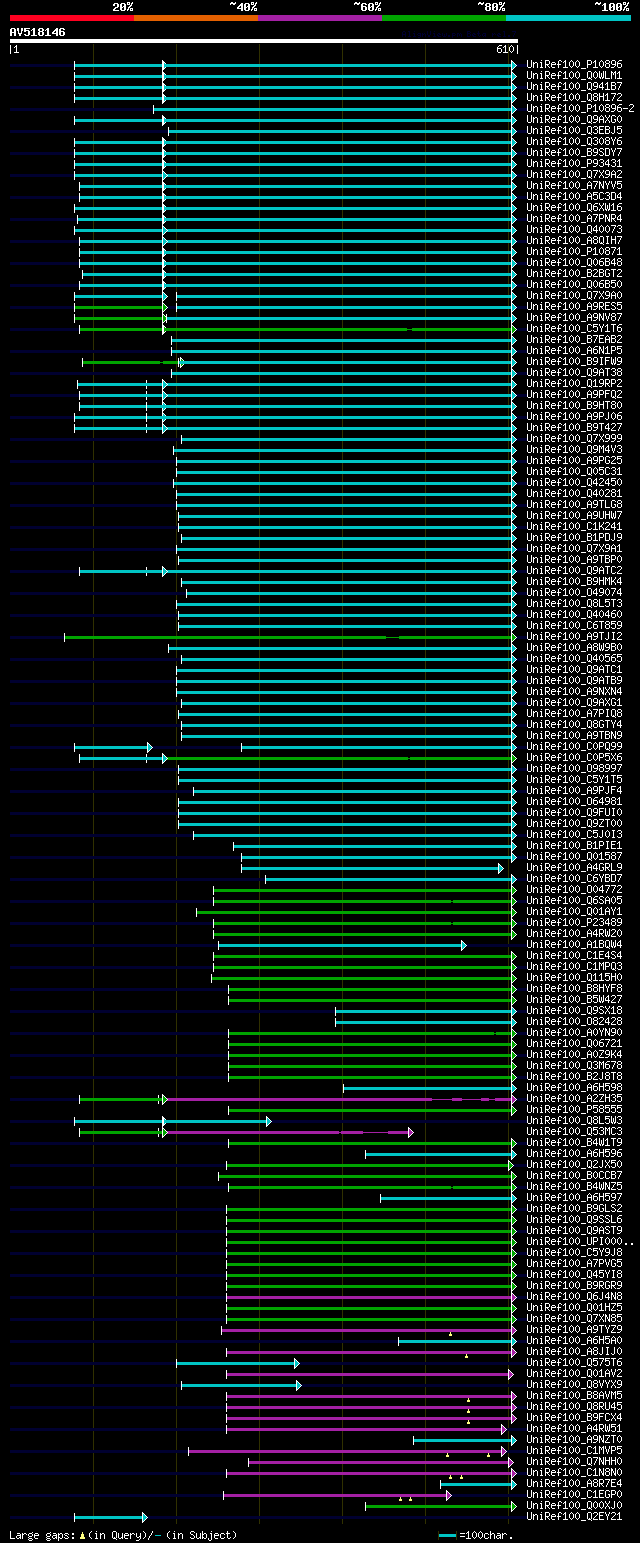The height and width of the screenshot is (1543, 640).
Task: Select label UniRef100_Q40073
Action: (x=574, y=230)
